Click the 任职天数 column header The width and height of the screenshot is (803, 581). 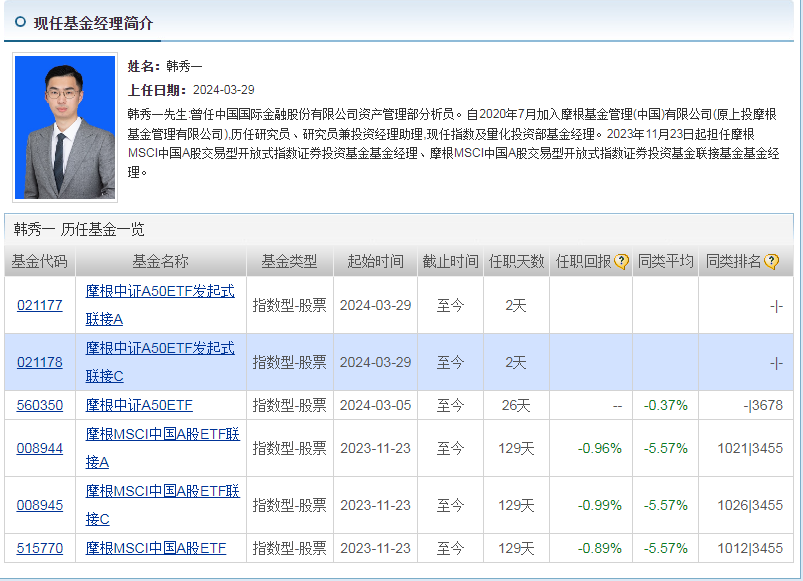point(516,262)
